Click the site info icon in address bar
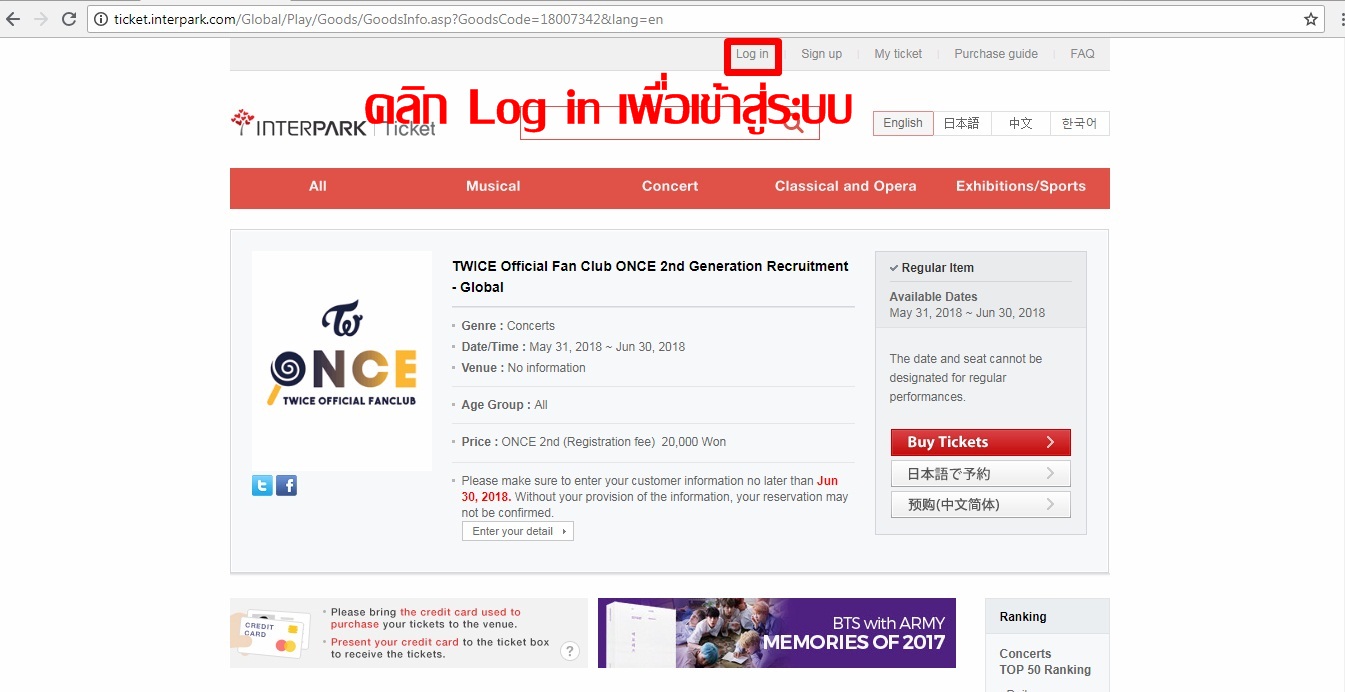Screen dimensions: 1345x692 tap(101, 19)
